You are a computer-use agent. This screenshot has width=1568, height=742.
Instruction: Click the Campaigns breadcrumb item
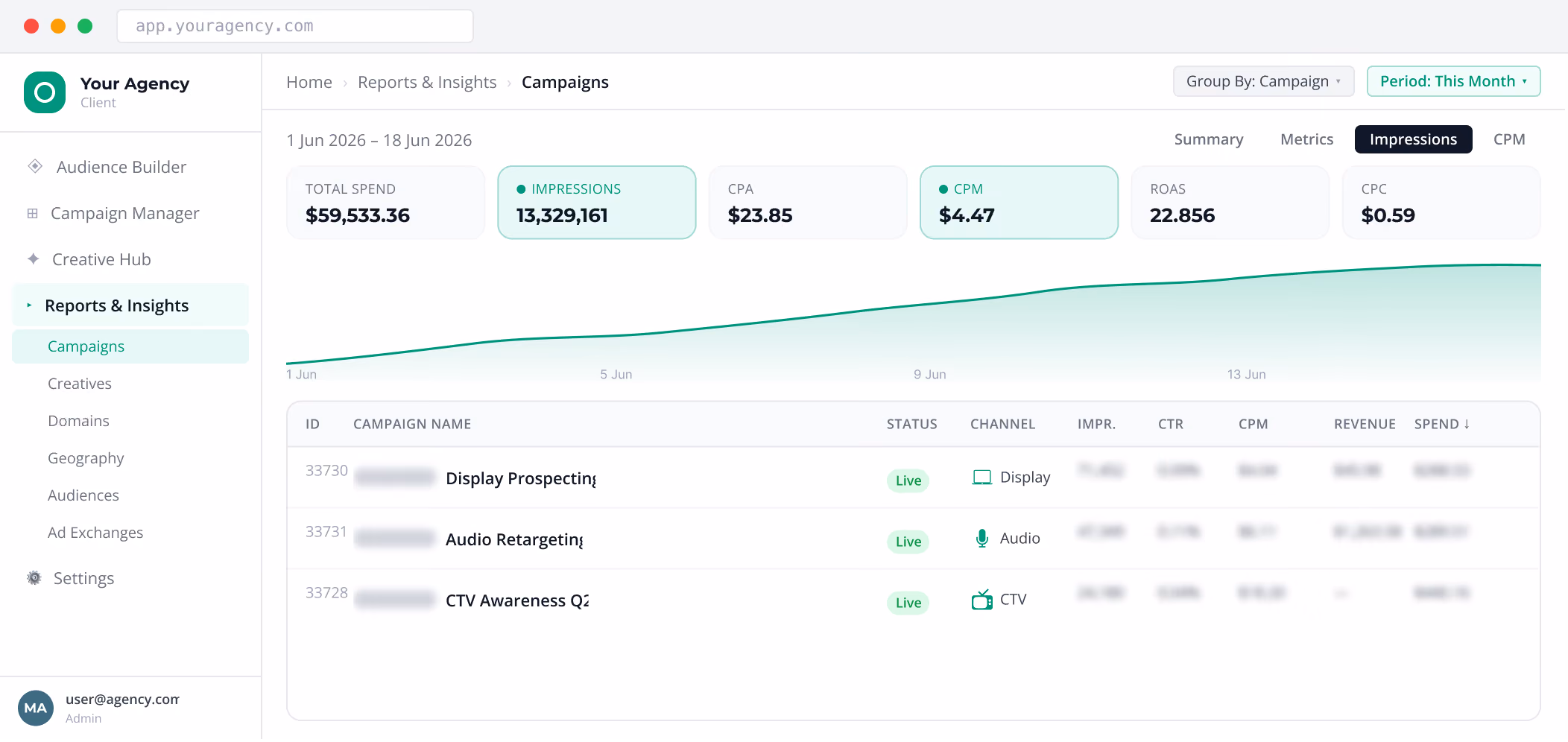pyautogui.click(x=565, y=82)
